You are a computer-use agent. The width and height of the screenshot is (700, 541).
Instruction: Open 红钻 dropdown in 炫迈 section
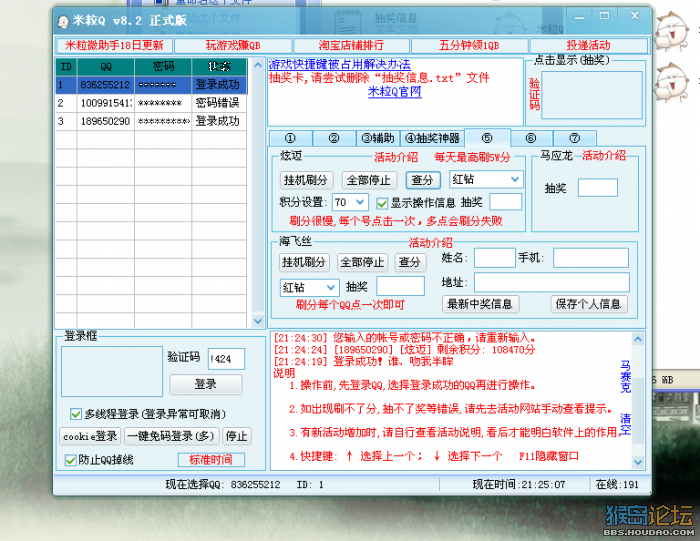[486, 179]
